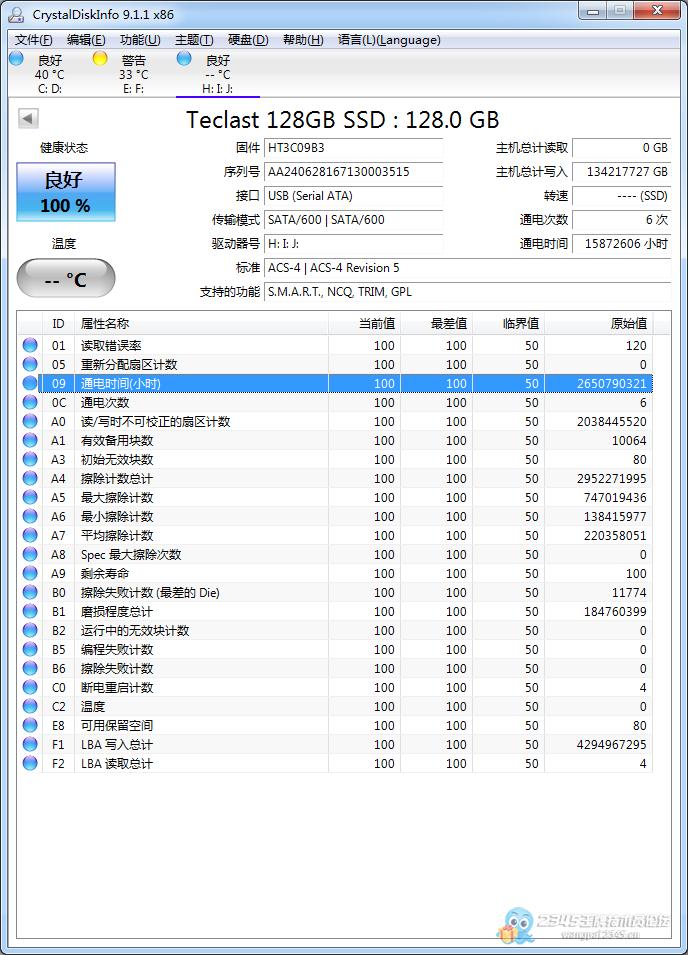Click status orb of row B2
Screen dimensions: 688x955
[x=30, y=630]
